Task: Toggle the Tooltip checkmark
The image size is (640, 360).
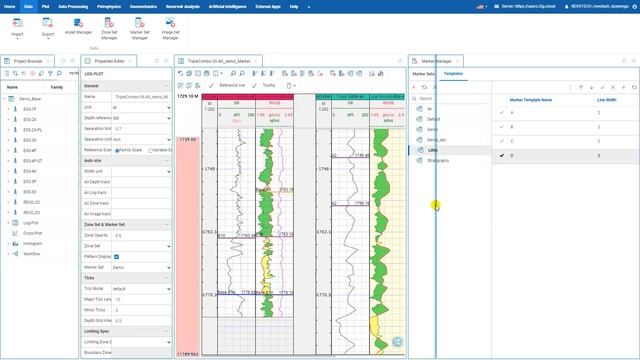Action: point(254,85)
